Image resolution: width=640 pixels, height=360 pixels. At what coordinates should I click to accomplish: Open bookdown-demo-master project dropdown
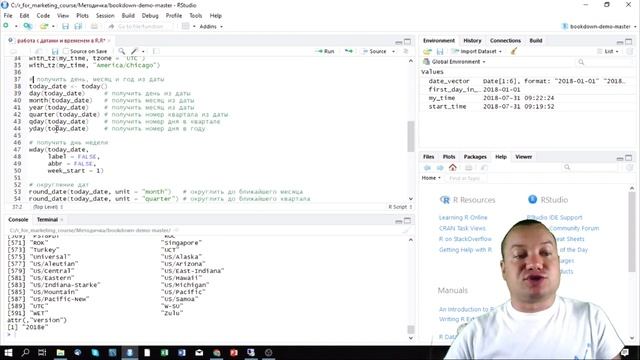(x=599, y=27)
